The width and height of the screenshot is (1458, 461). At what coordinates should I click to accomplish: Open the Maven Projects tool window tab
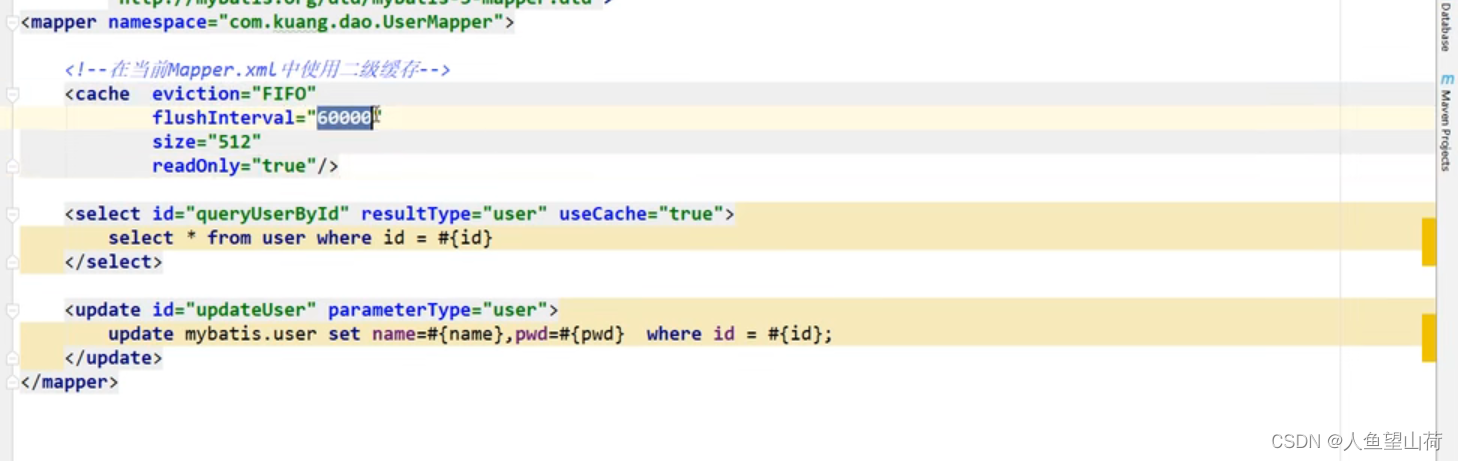pos(1445,130)
